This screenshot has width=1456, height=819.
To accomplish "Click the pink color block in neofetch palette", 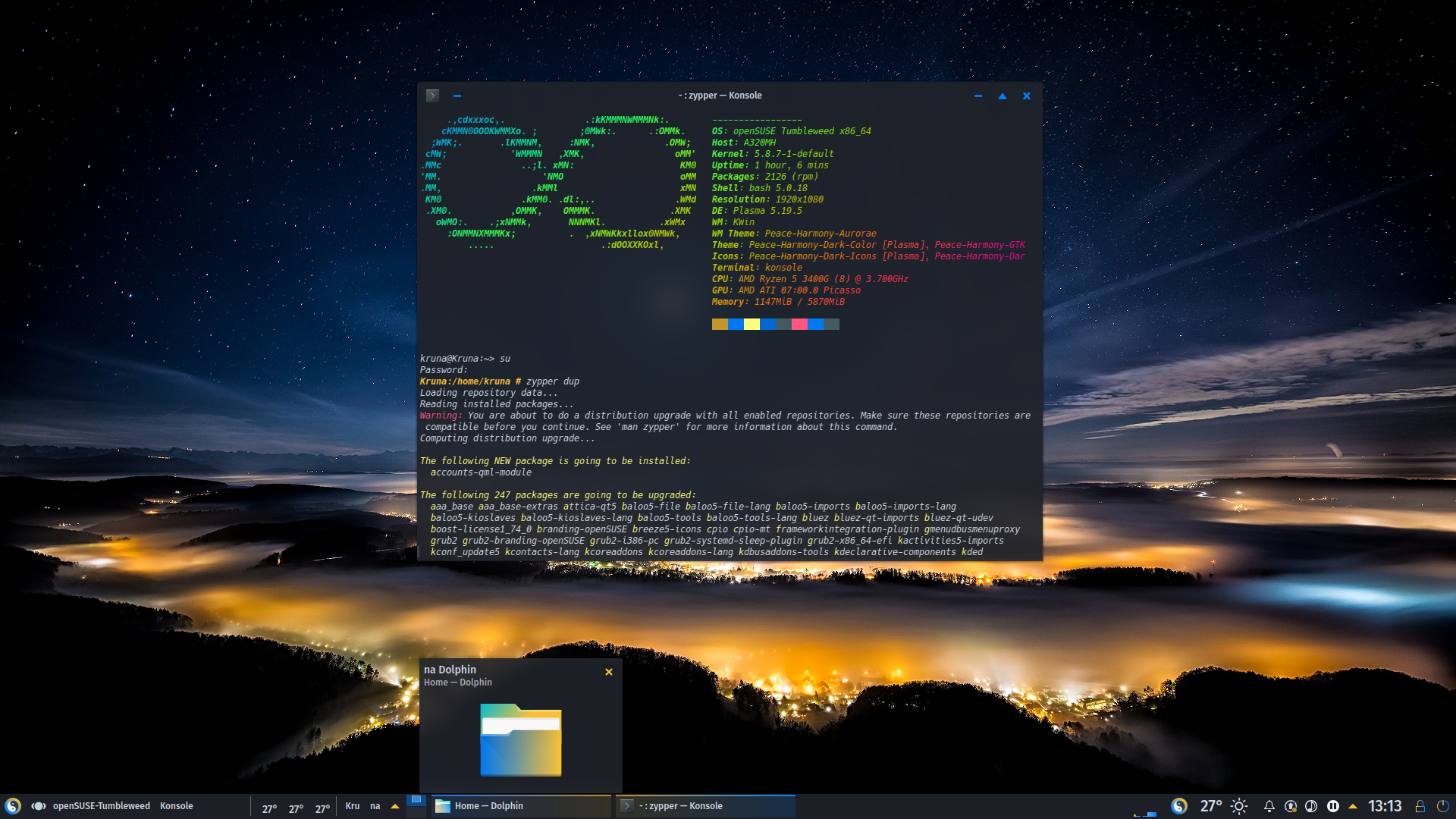I will [x=799, y=325].
